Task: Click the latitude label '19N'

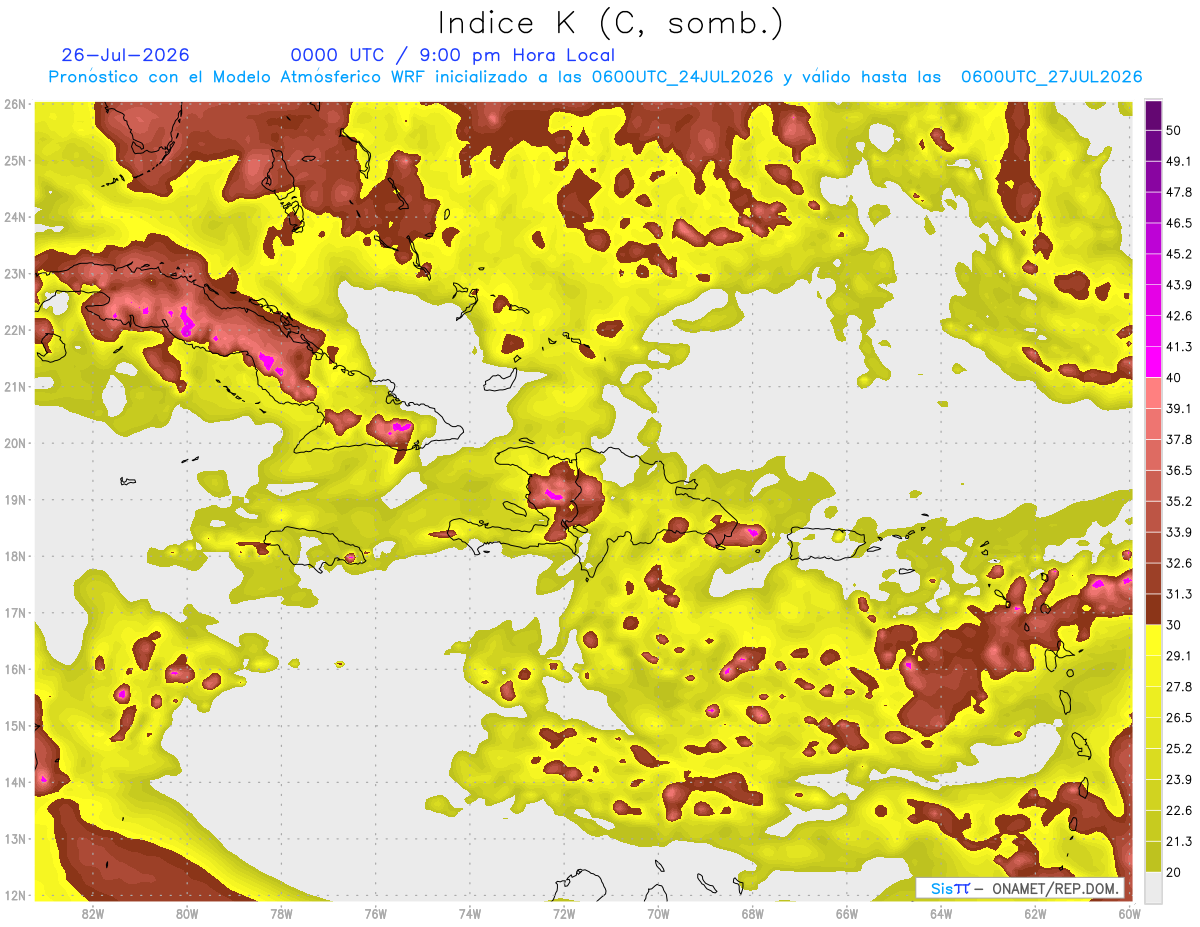Action: point(15,499)
